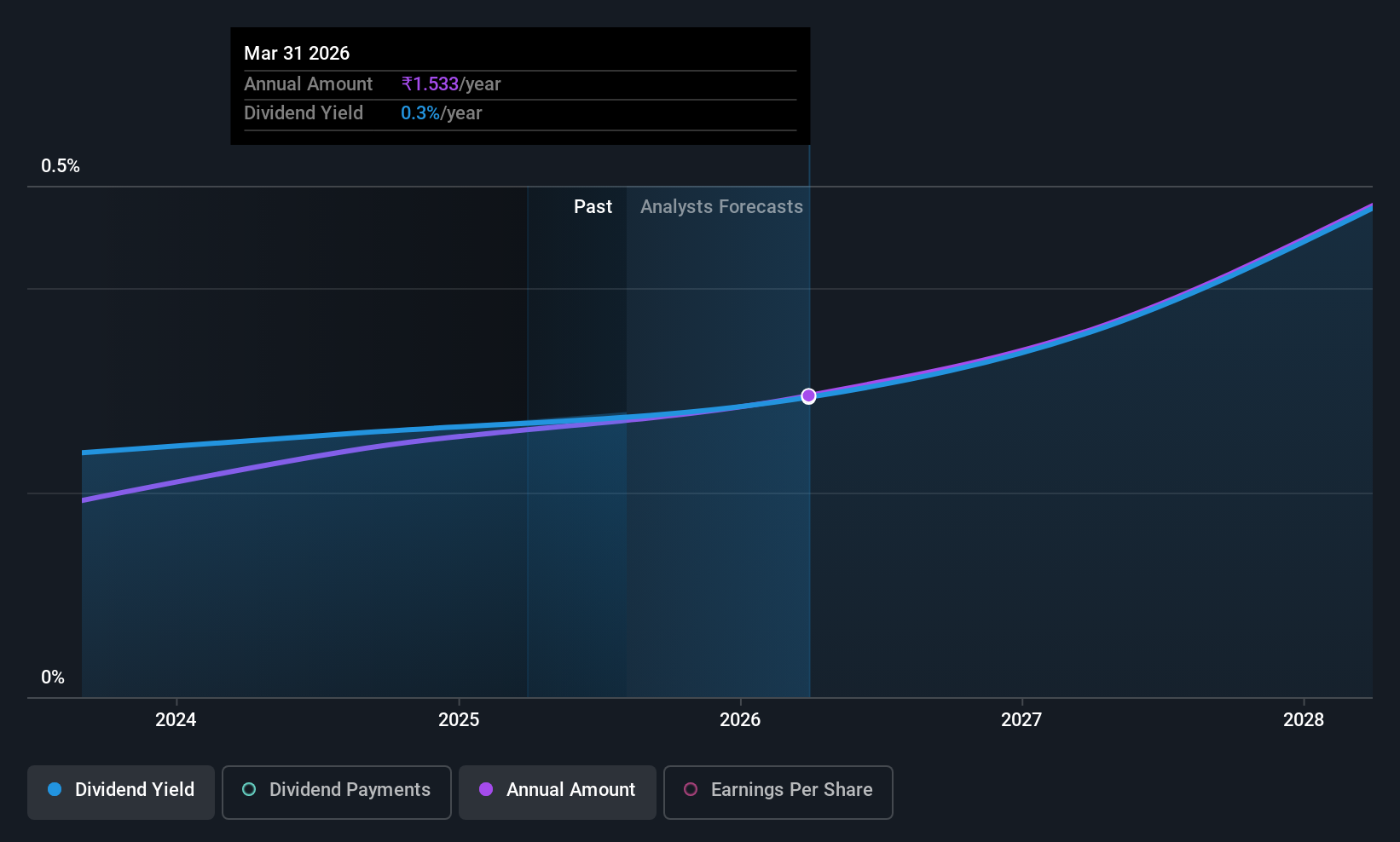The image size is (1400, 842).
Task: Click the 2027 x-axis label
Action: click(1021, 719)
